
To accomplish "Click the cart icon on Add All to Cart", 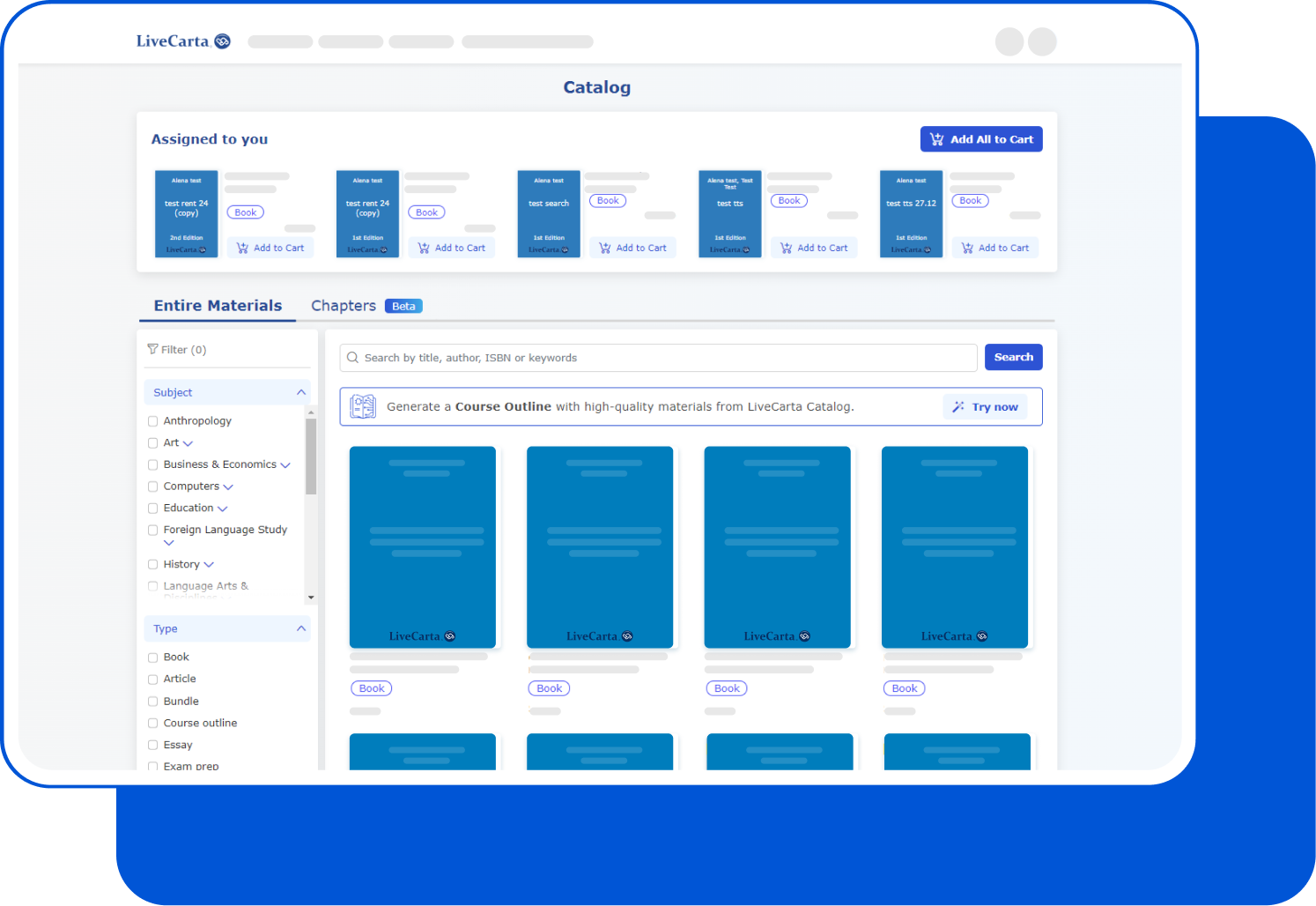I will tap(936, 138).
